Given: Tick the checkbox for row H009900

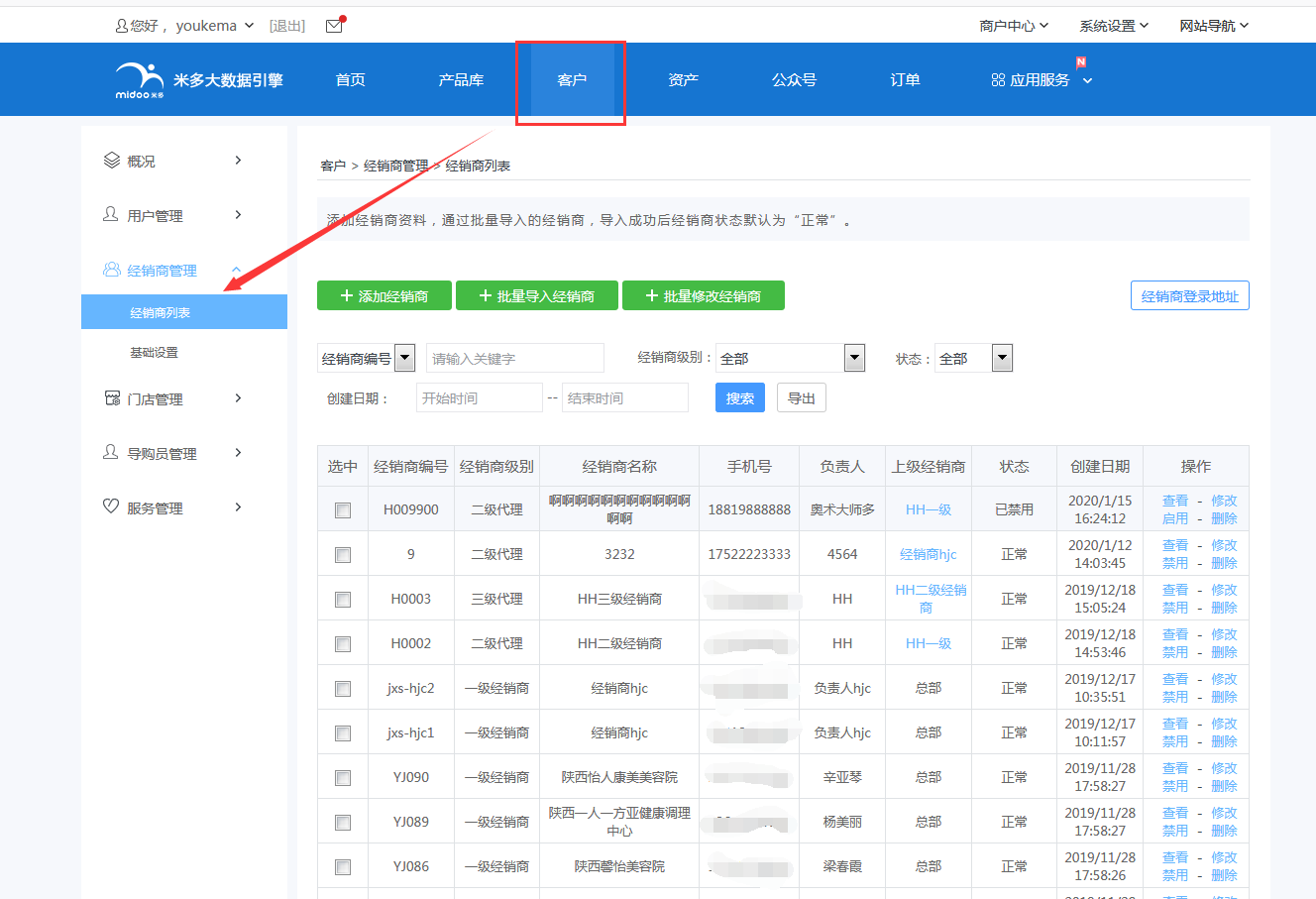Looking at the screenshot, I should [343, 510].
